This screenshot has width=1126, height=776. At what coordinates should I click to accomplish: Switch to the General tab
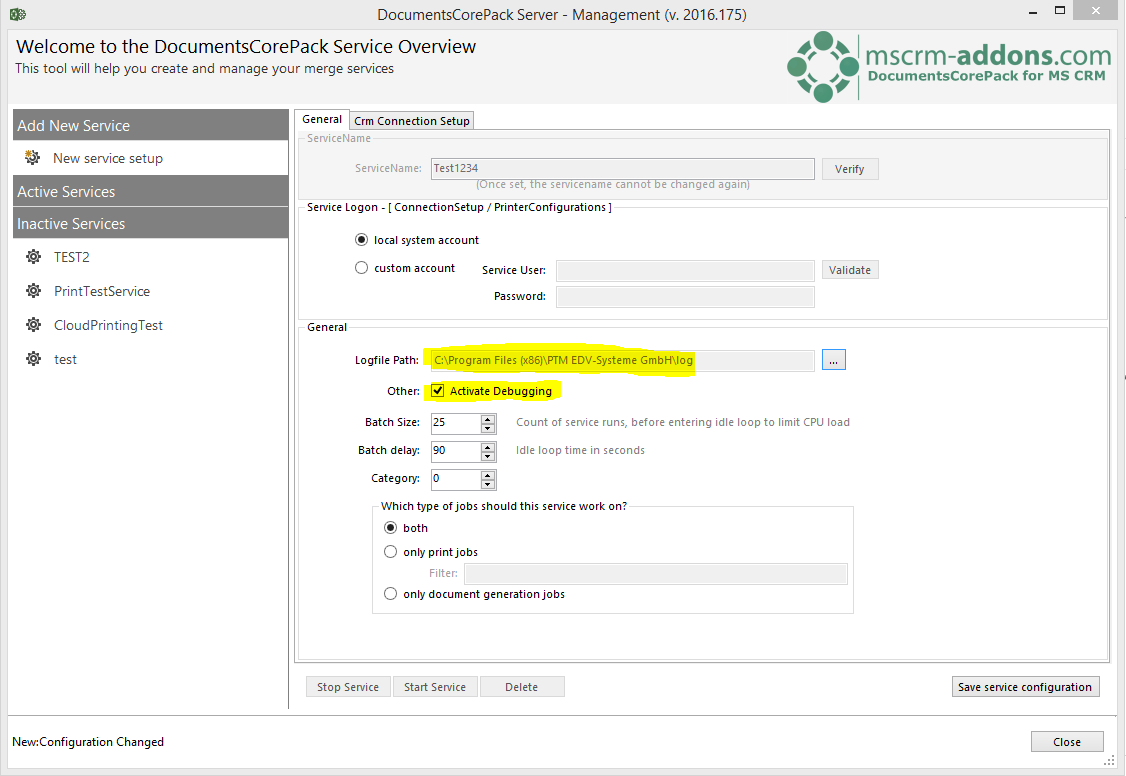[x=322, y=119]
